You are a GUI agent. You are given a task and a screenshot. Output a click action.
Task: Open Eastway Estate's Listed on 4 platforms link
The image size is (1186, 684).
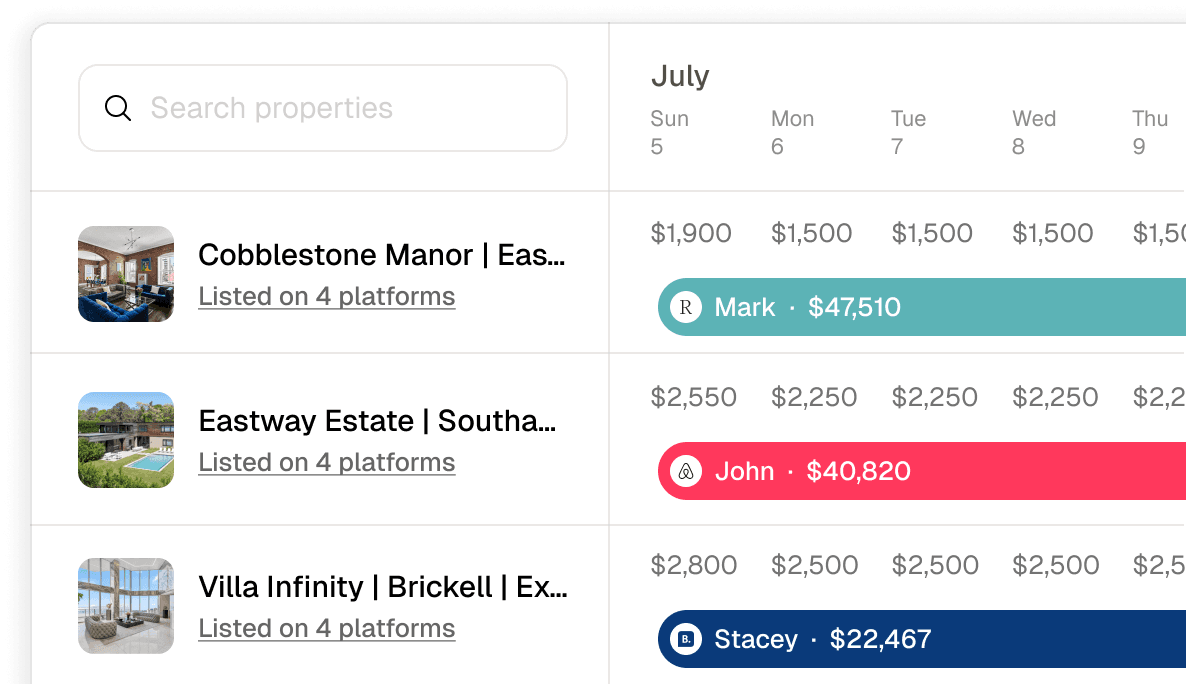(x=327, y=462)
